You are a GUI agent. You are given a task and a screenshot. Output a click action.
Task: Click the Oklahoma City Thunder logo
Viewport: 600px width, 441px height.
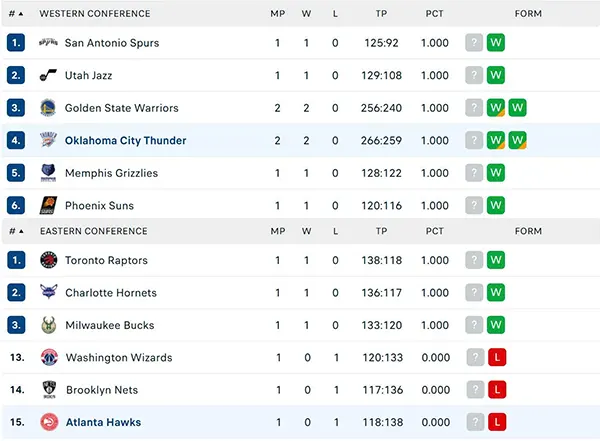[48, 141]
